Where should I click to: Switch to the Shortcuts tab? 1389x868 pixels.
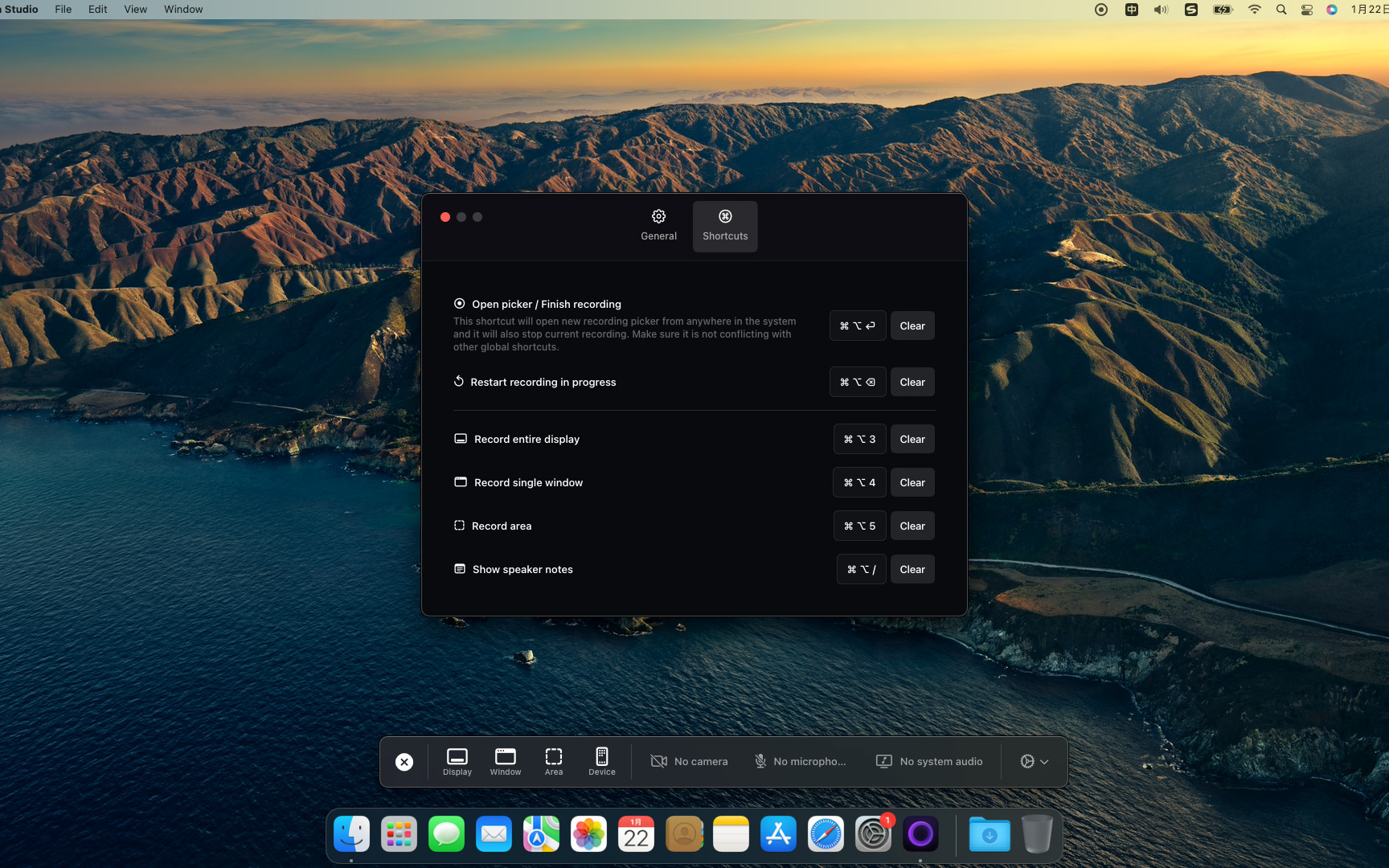pyautogui.click(x=725, y=226)
